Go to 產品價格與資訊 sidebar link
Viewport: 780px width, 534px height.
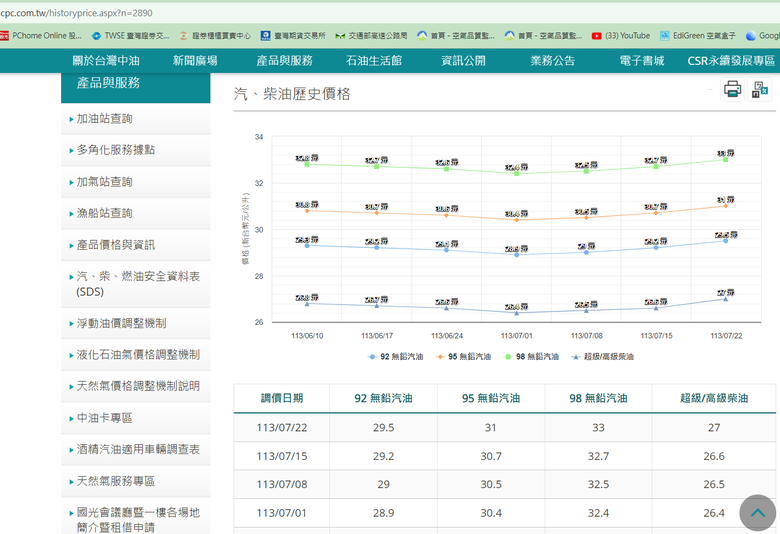(135, 245)
